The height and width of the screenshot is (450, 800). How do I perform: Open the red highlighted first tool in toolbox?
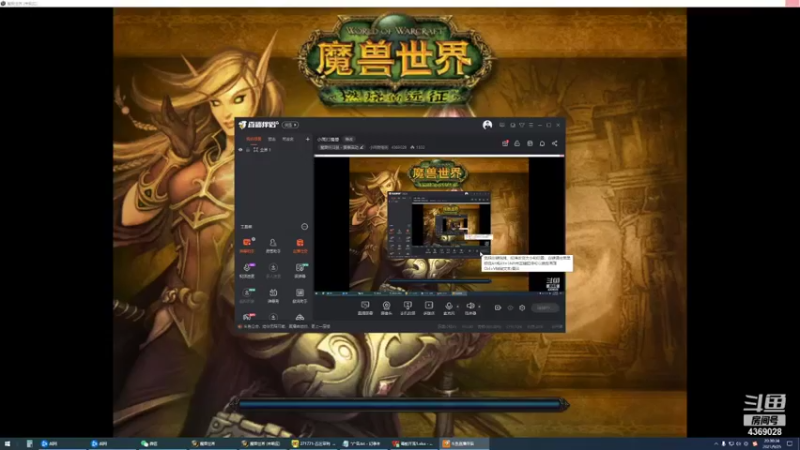pos(247,245)
